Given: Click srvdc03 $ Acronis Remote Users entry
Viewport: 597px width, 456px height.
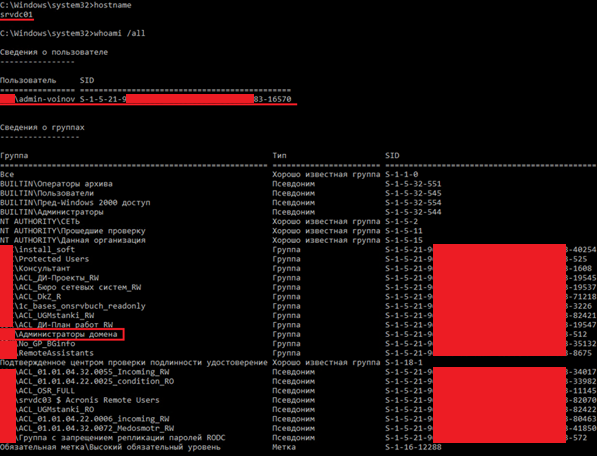Looking at the screenshot, I should (x=88, y=400).
